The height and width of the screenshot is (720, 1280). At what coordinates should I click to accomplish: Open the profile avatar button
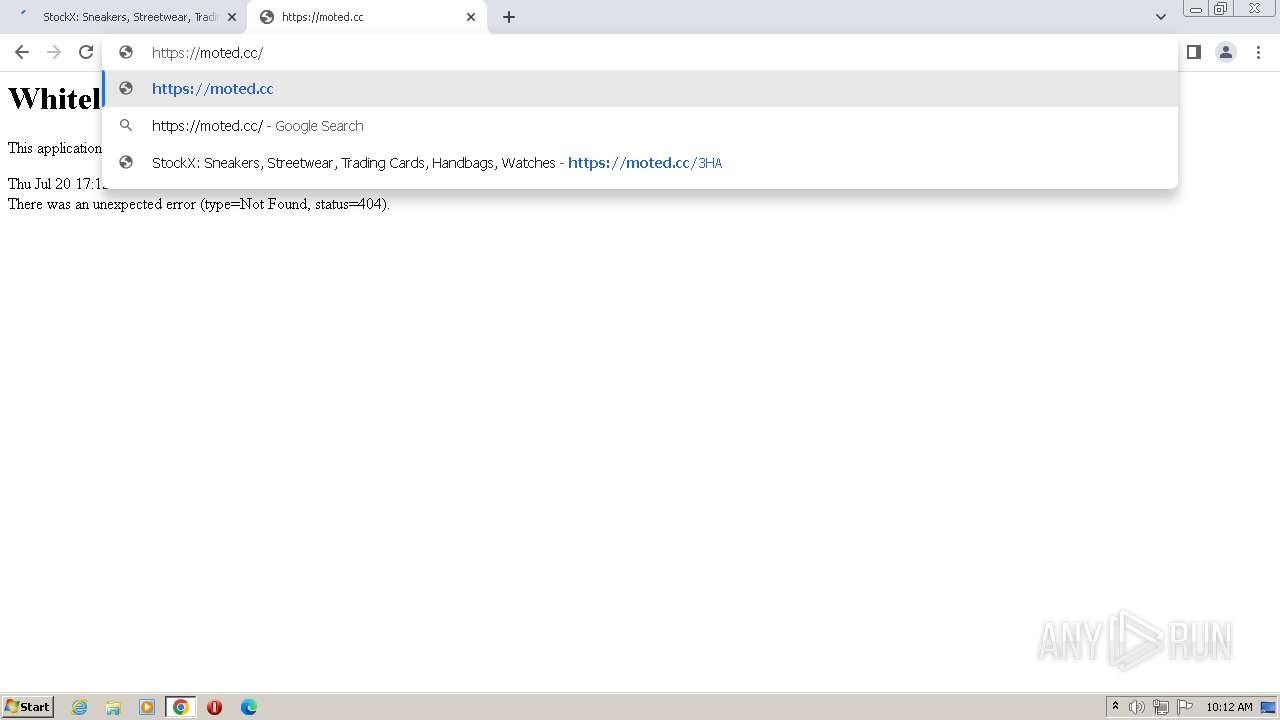(1226, 52)
